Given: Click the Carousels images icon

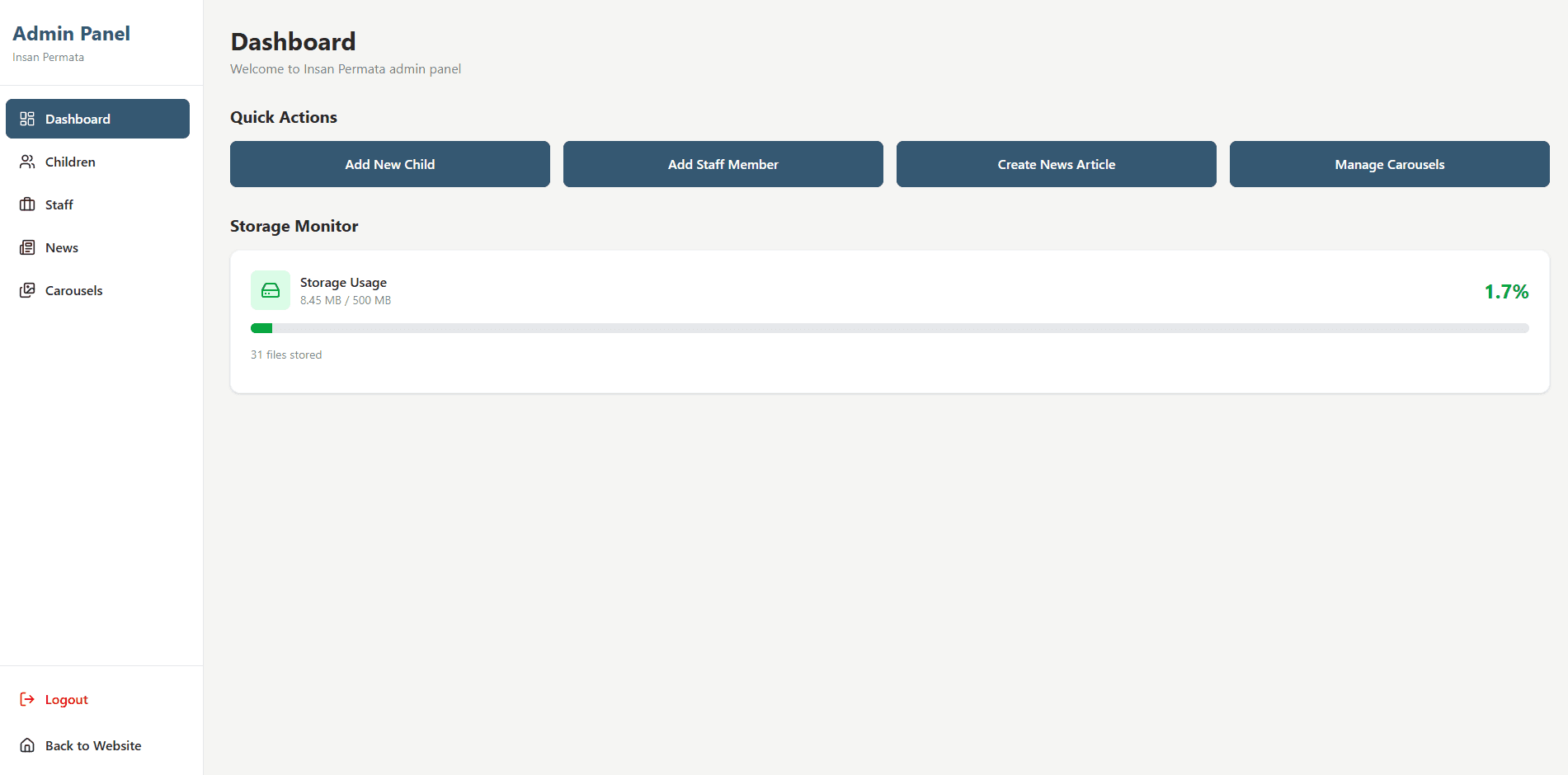Looking at the screenshot, I should pos(27,290).
